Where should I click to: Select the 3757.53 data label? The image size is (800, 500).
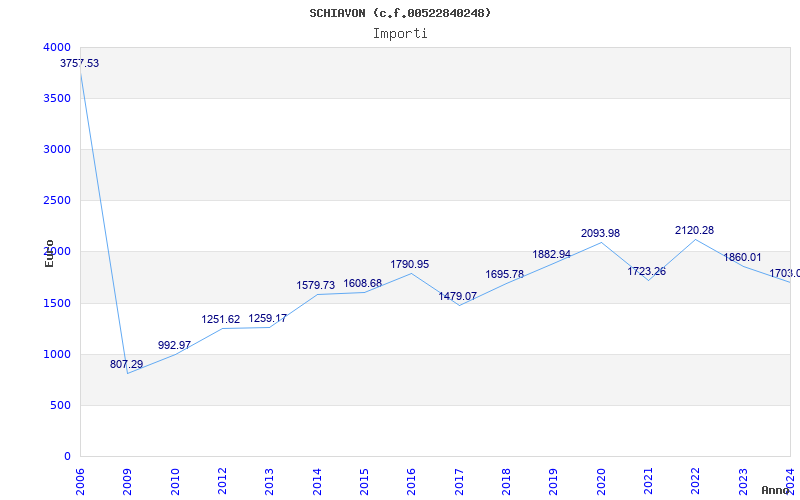pos(80,63)
